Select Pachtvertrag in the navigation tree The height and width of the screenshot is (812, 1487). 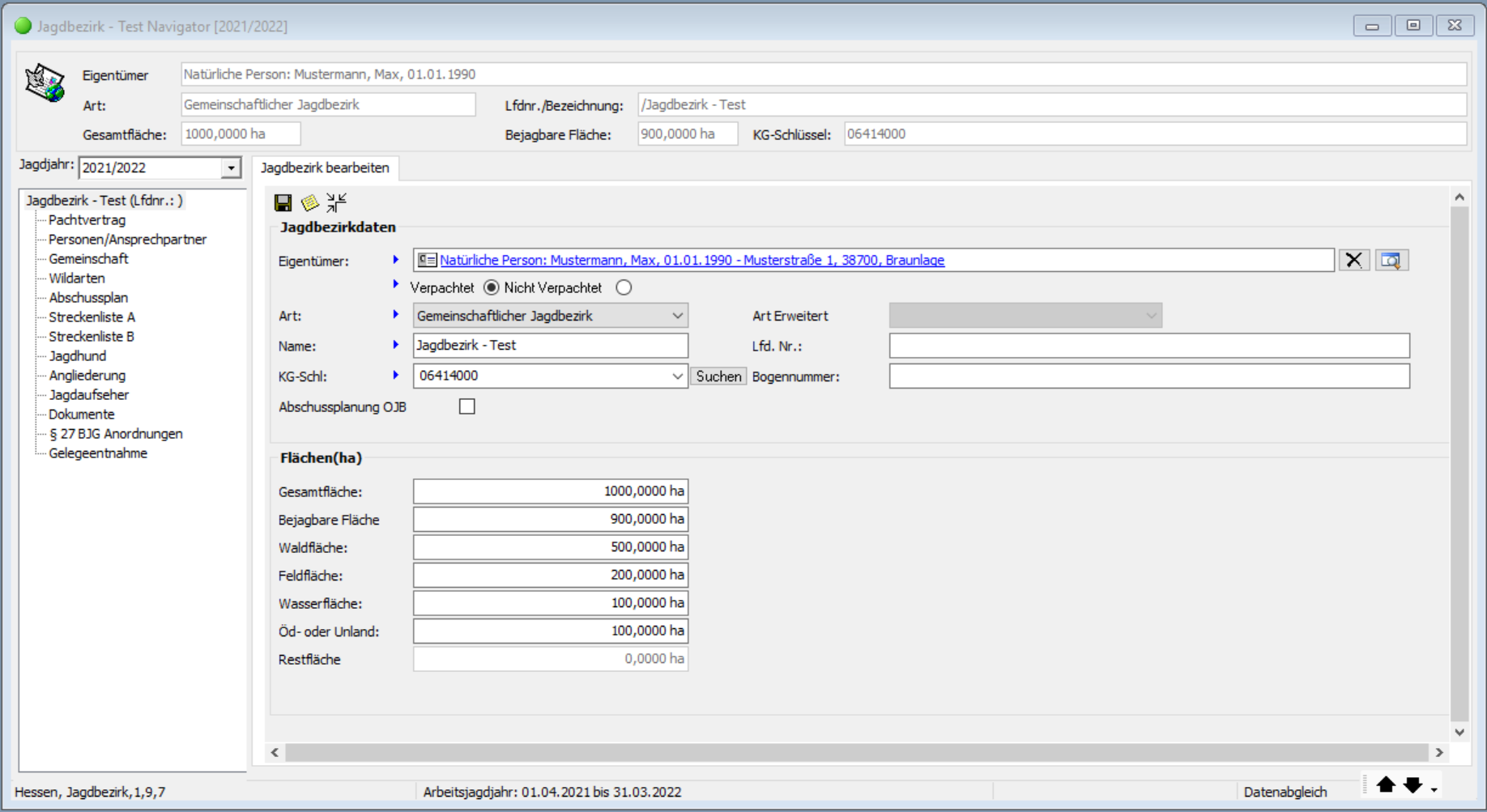(87, 220)
